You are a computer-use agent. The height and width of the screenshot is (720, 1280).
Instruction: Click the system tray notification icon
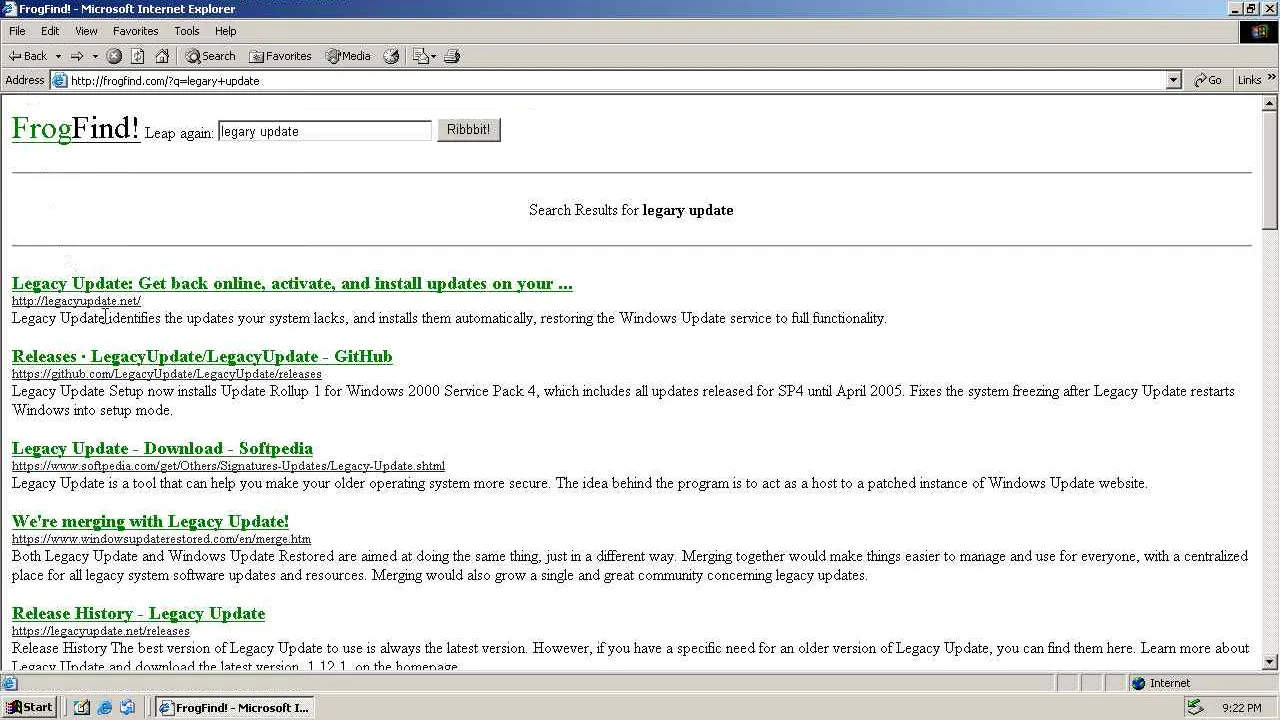click(x=1194, y=707)
